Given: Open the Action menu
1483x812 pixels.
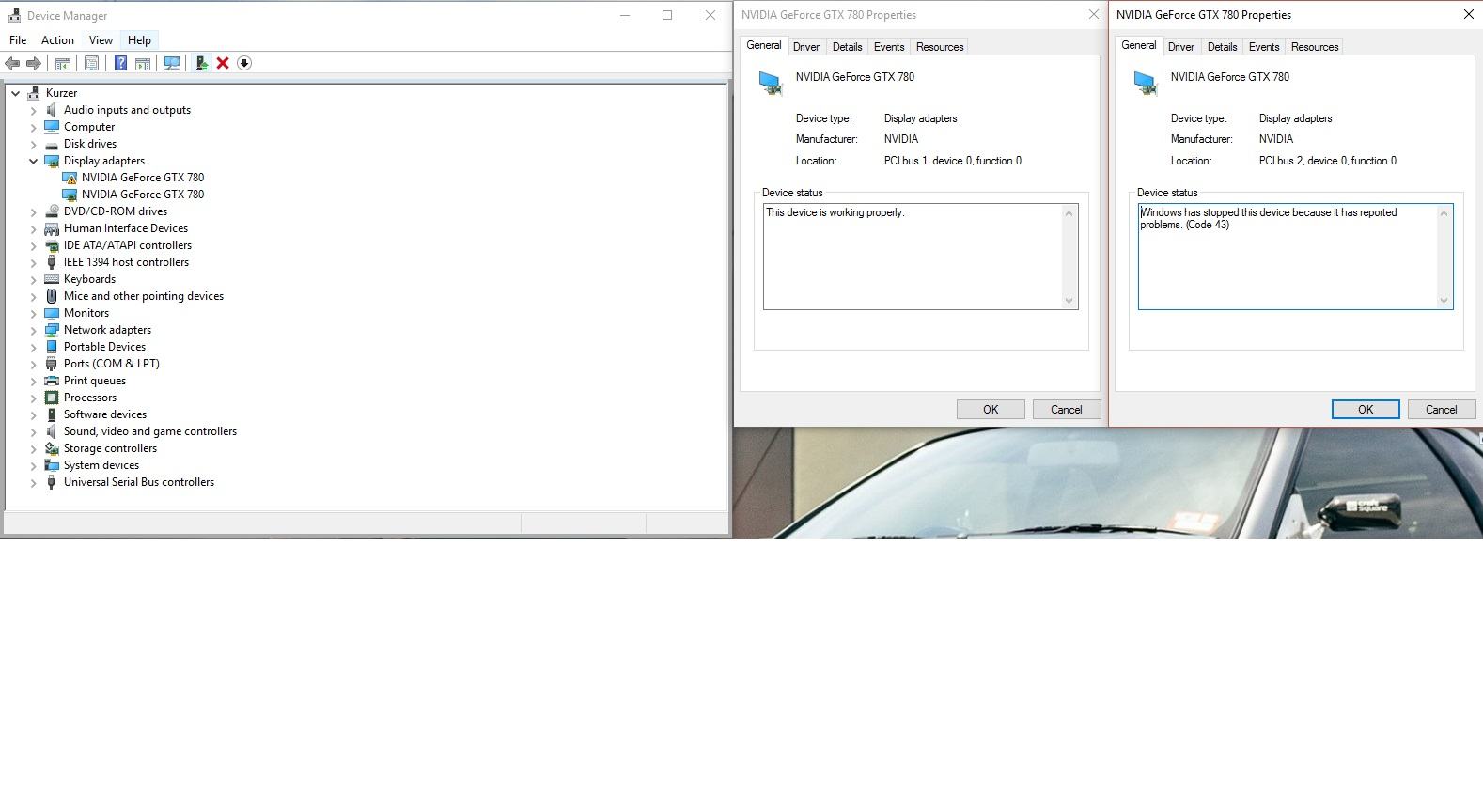Looking at the screenshot, I should 57,40.
